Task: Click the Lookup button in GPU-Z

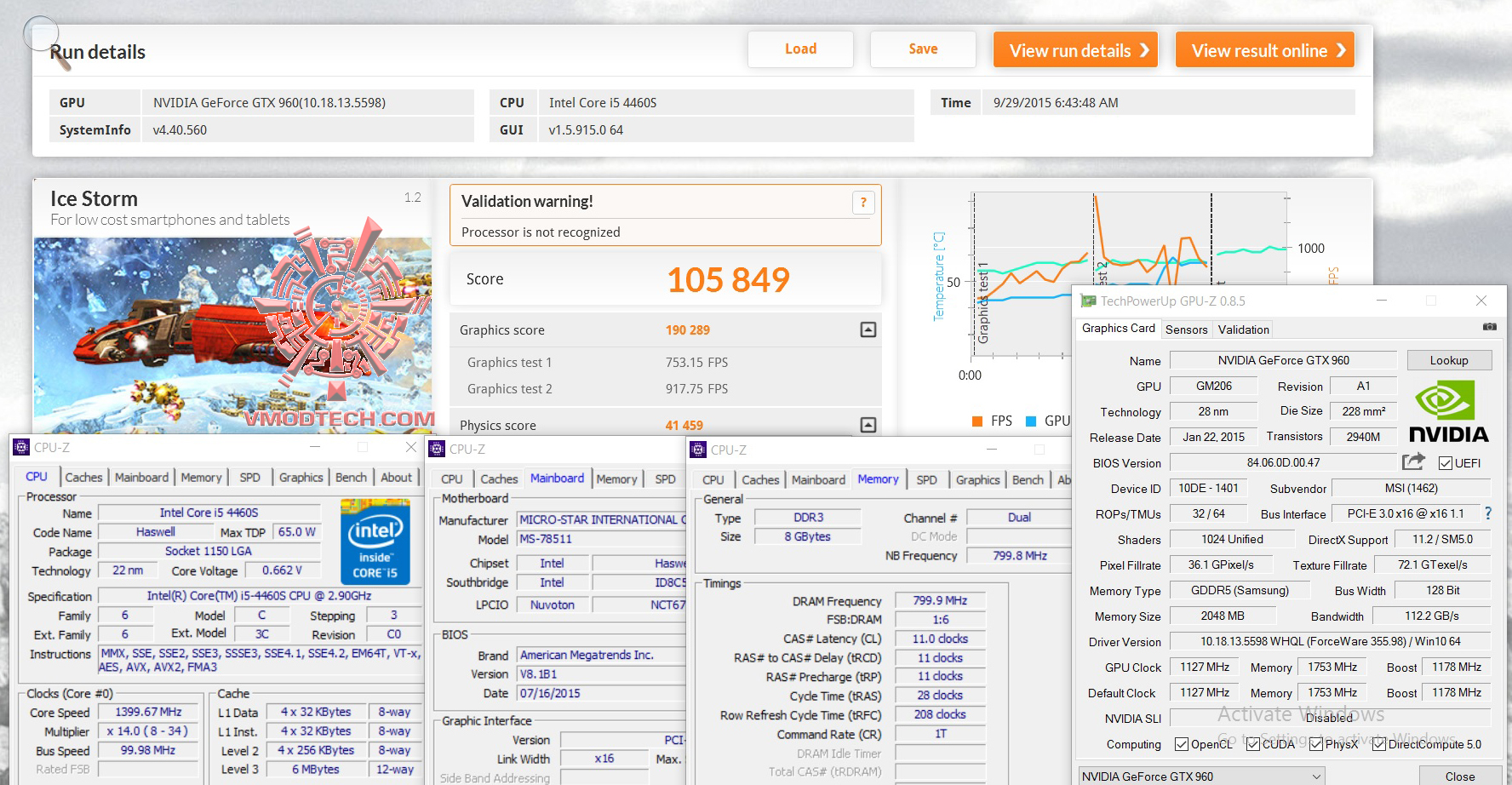Action: (x=1449, y=360)
